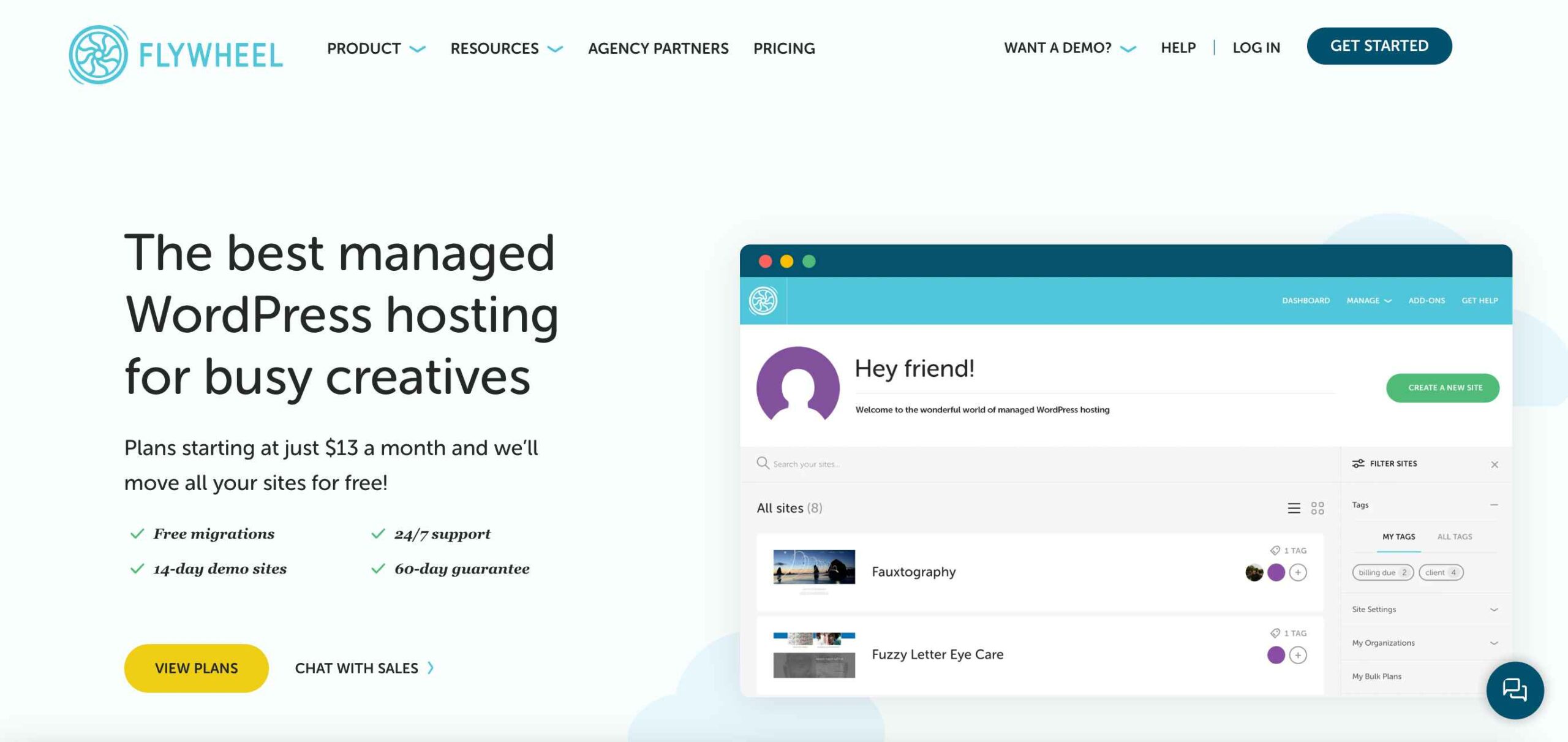The width and height of the screenshot is (1568, 742).
Task: Open the Help link
Action: coord(1178,48)
